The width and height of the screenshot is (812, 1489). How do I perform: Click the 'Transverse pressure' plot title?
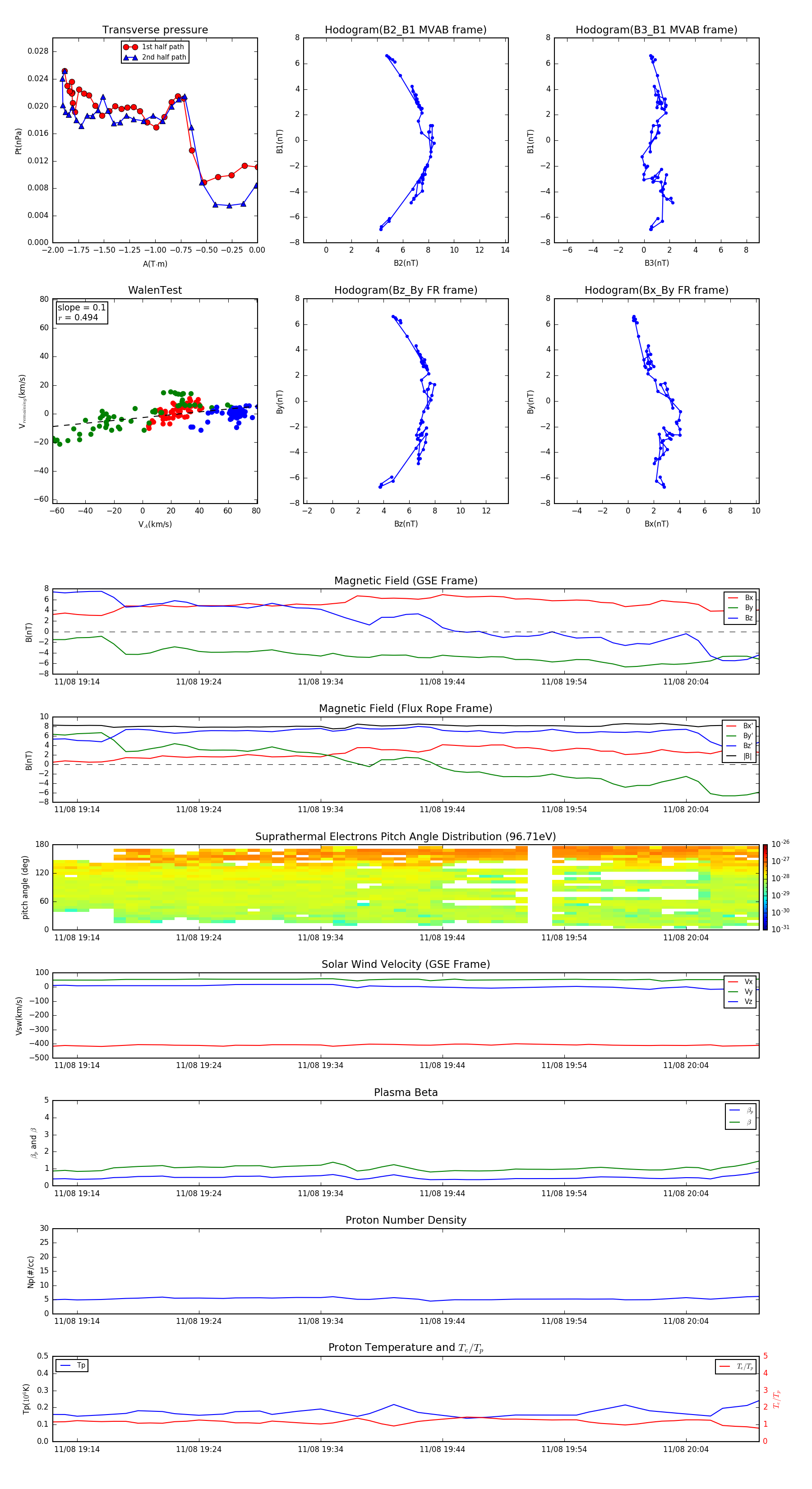click(x=155, y=29)
